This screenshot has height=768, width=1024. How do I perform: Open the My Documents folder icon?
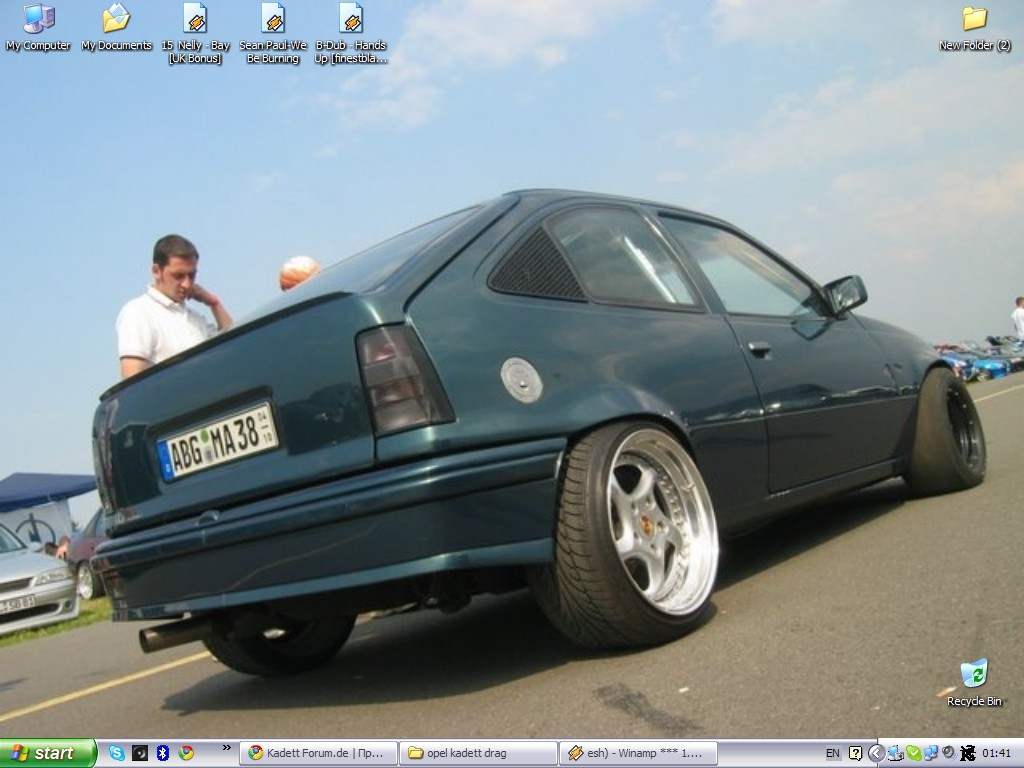tap(116, 19)
